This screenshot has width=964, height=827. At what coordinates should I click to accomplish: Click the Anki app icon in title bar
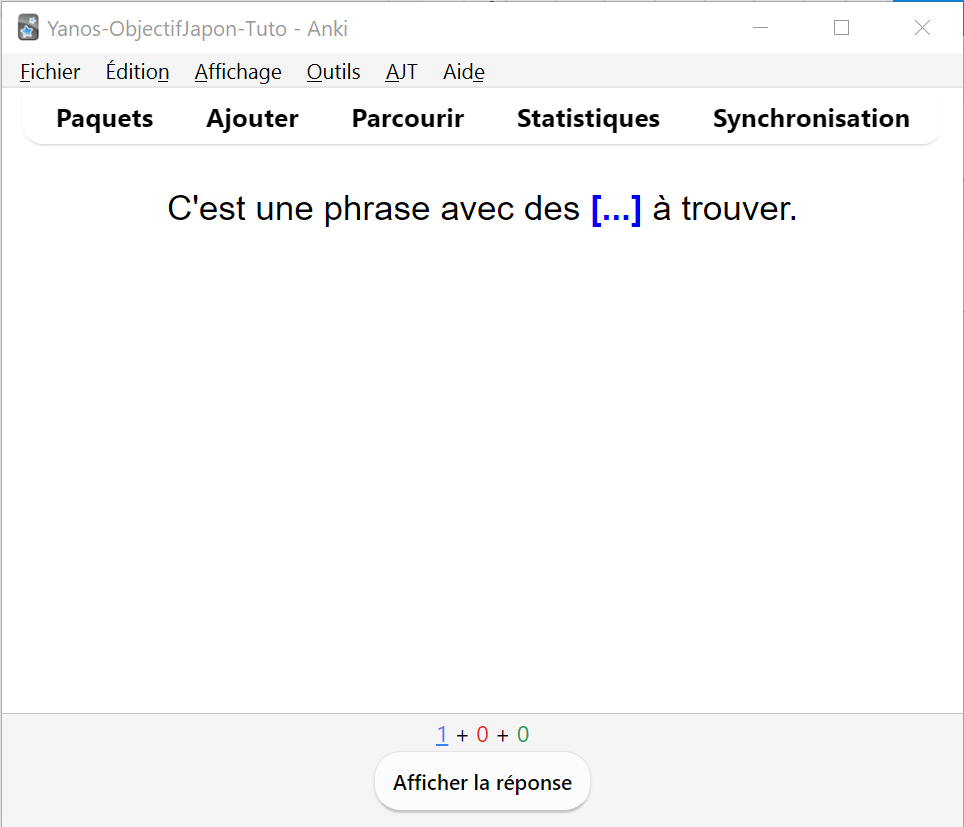pos(28,28)
